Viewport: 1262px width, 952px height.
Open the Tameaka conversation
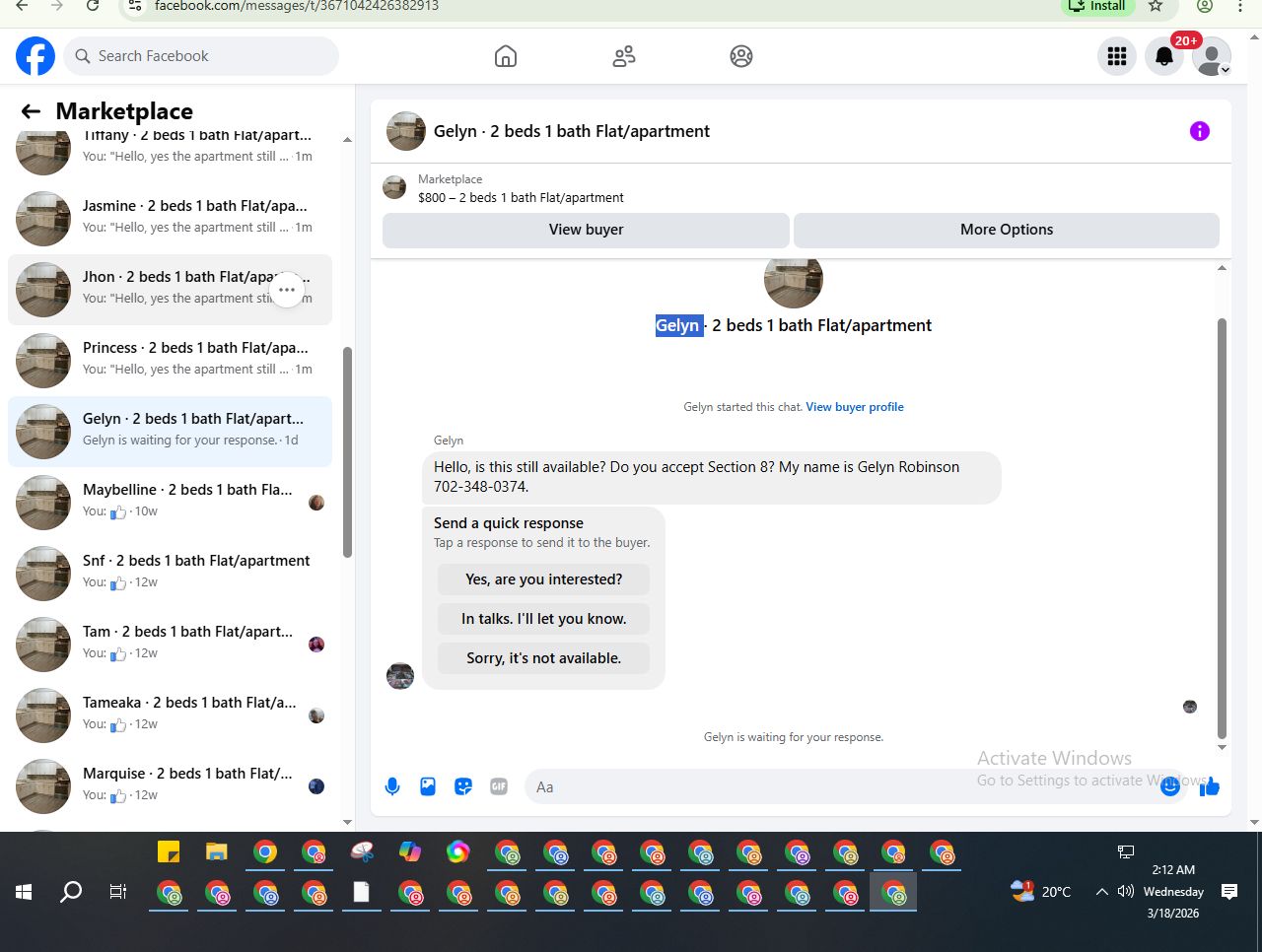170,715
